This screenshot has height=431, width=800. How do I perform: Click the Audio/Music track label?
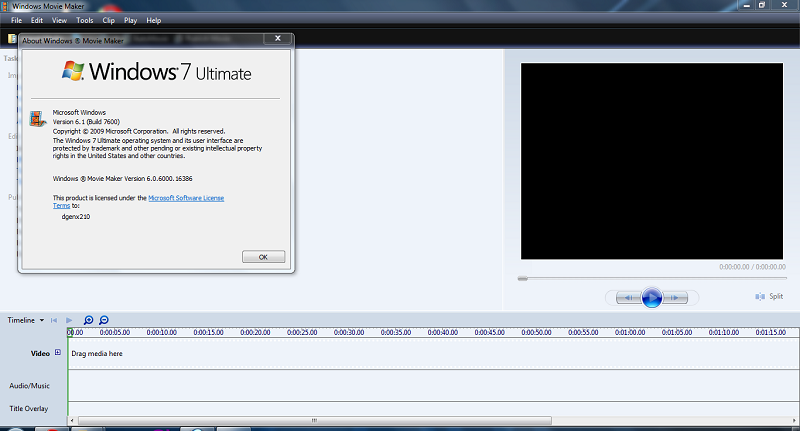coord(30,386)
